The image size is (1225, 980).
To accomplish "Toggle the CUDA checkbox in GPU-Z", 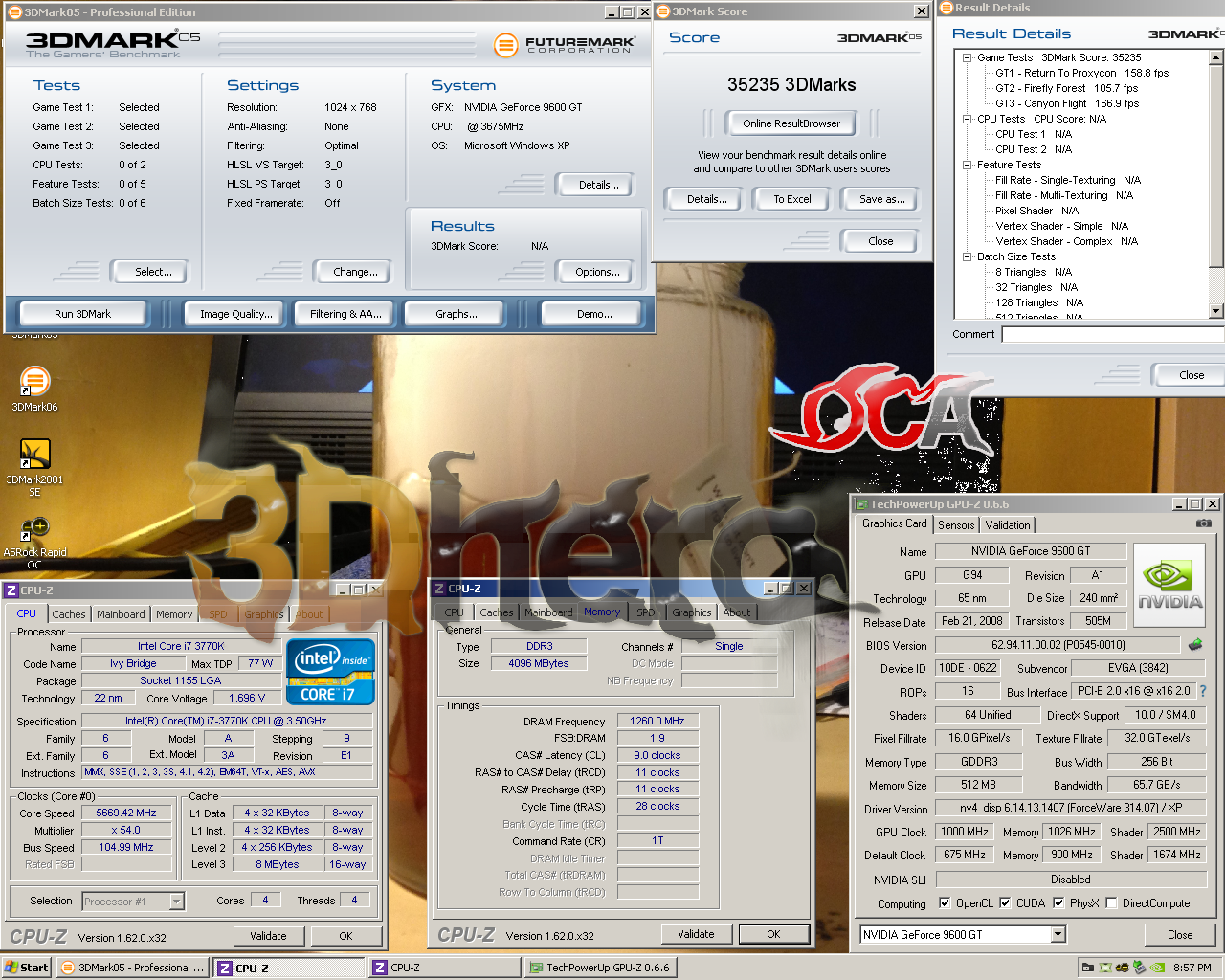I will coord(1005,902).
